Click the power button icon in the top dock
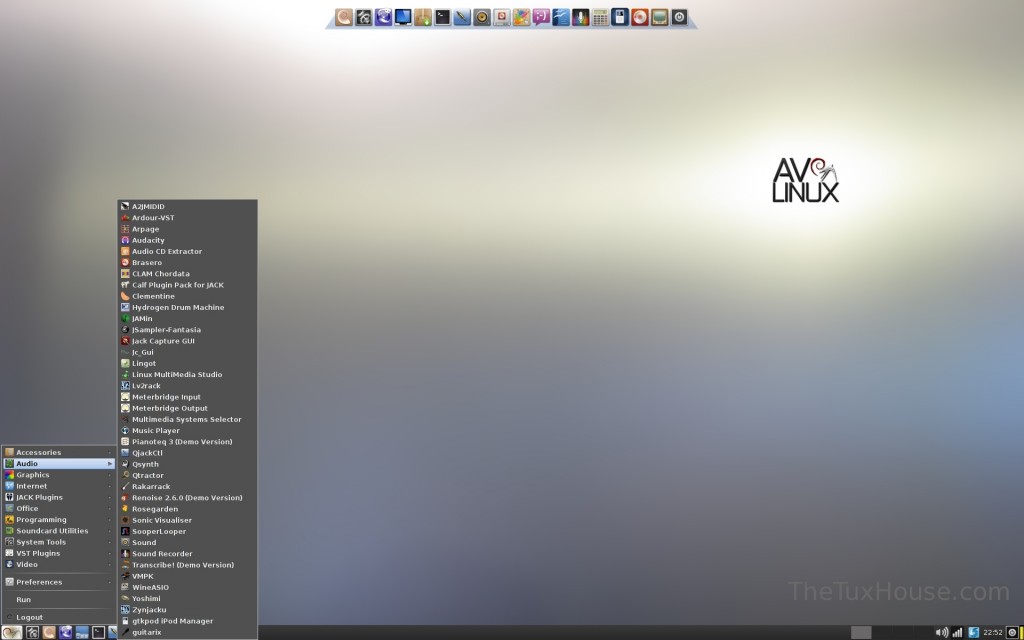This screenshot has width=1024, height=640. tap(679, 18)
